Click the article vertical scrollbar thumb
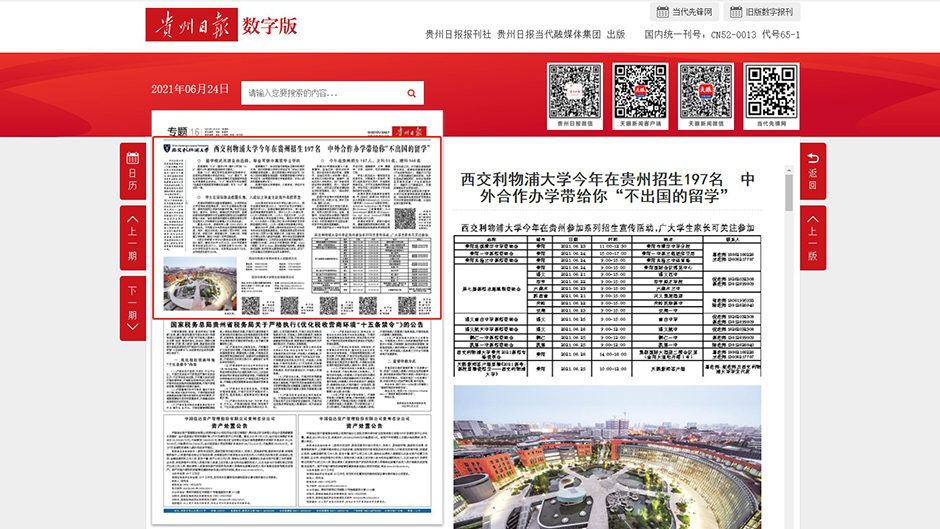 789,193
